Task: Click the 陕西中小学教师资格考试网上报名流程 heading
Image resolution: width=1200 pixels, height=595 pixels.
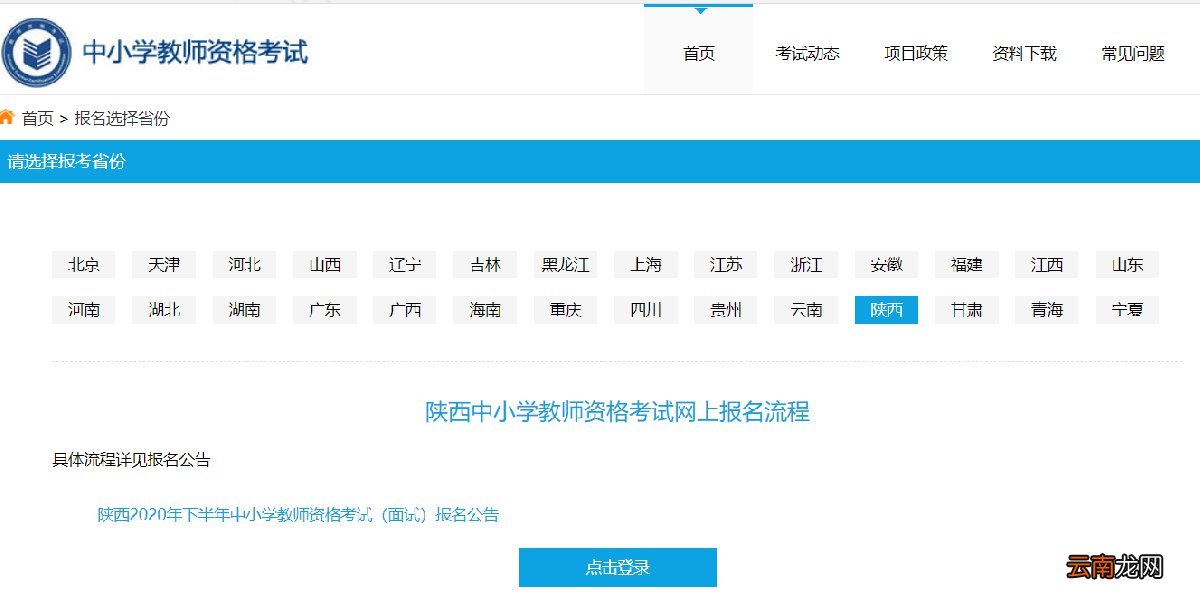Action: coord(618,411)
